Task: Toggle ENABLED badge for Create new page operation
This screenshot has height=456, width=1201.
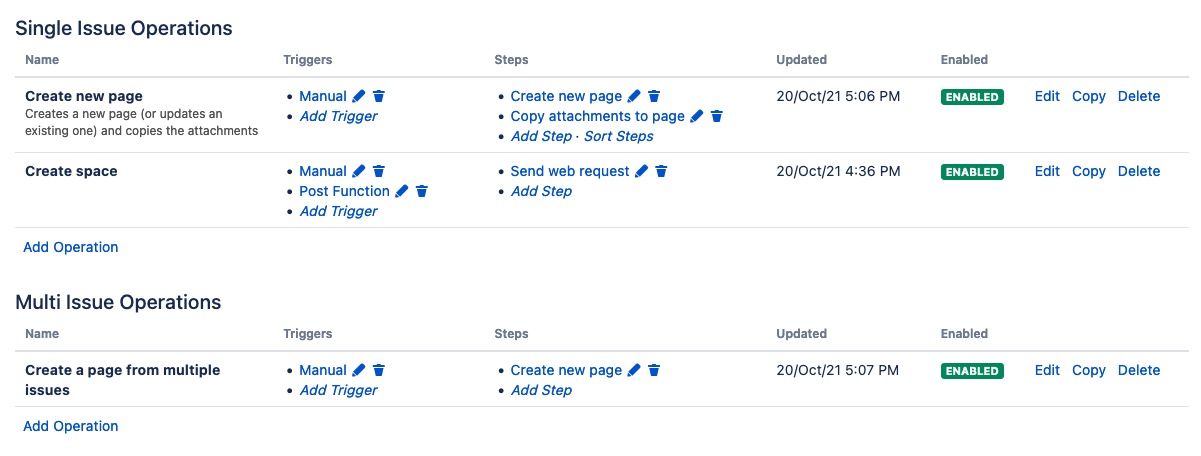Action: (972, 97)
